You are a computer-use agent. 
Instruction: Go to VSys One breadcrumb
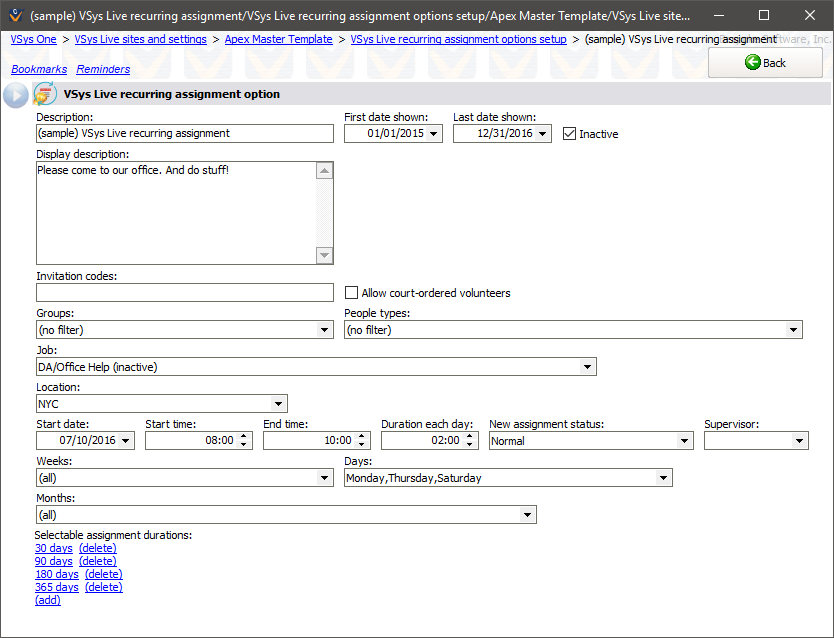point(34,39)
